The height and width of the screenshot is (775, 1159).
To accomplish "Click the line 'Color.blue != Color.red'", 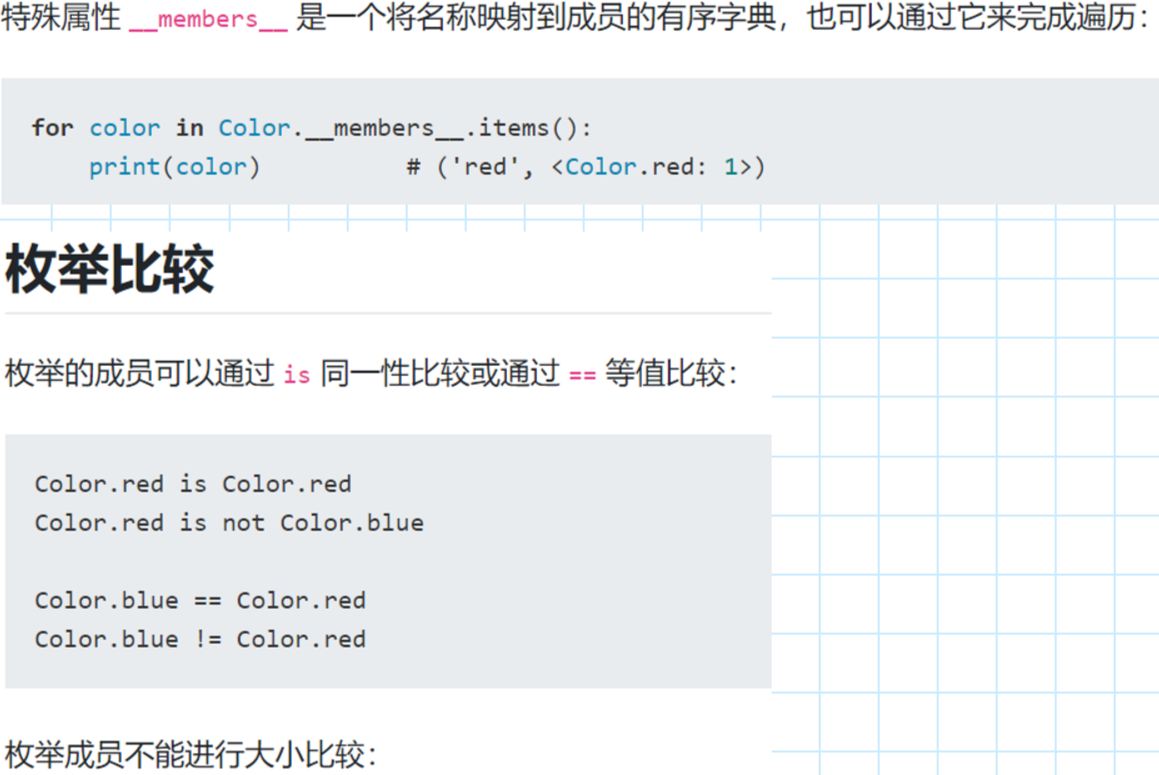I will [x=200, y=639].
